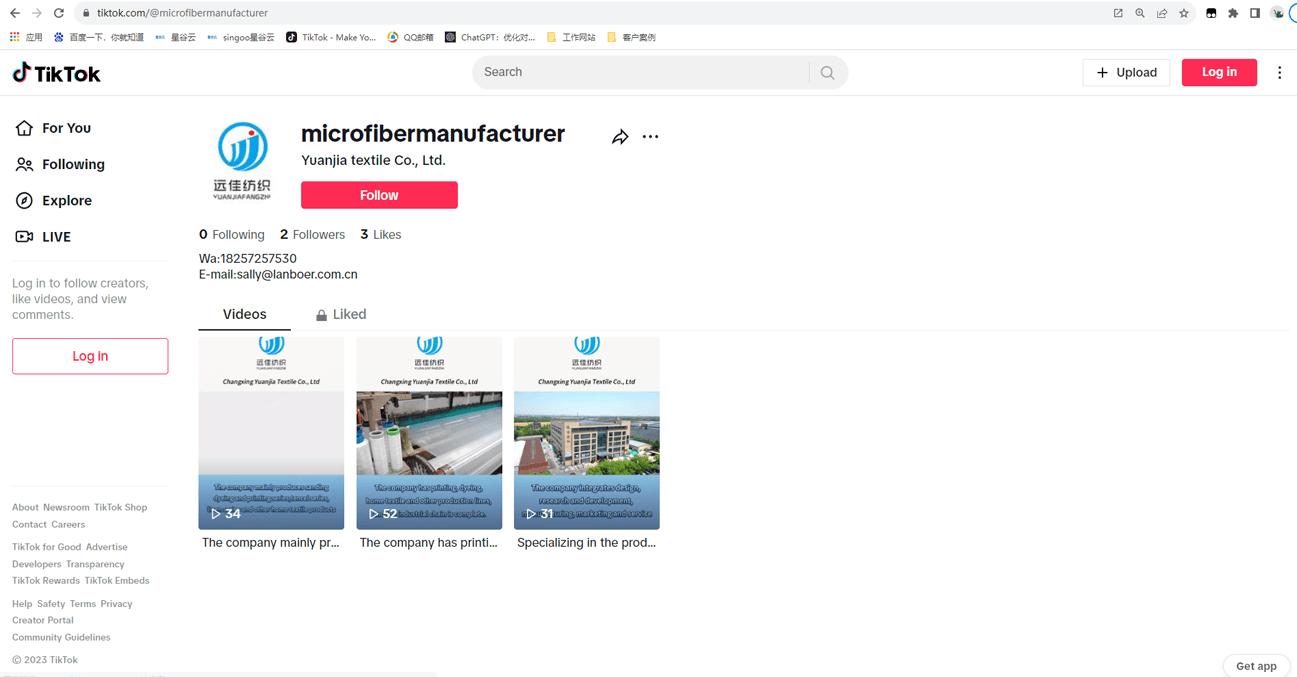Open the Contact footer link
The height and width of the screenshot is (677, 1297).
coord(29,525)
